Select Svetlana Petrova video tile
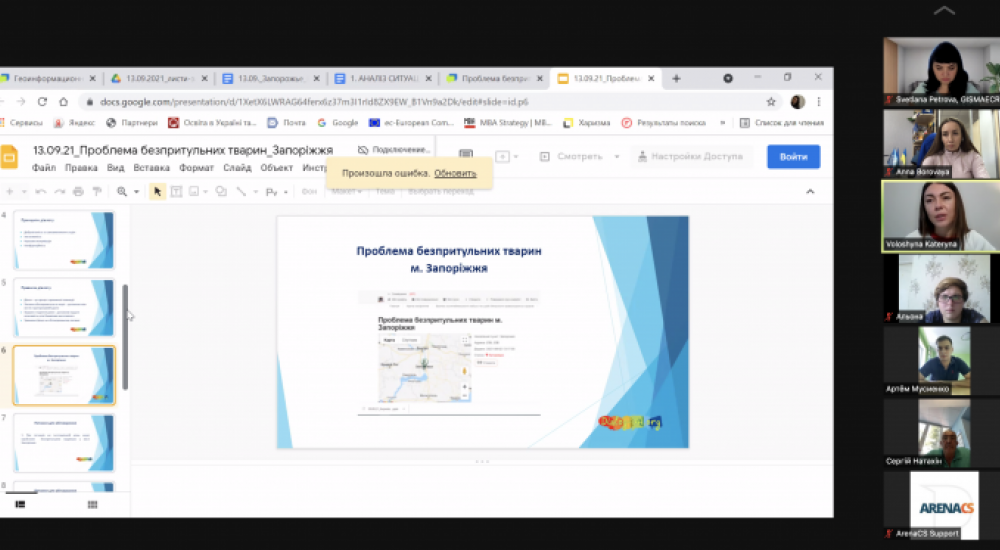 point(941,71)
